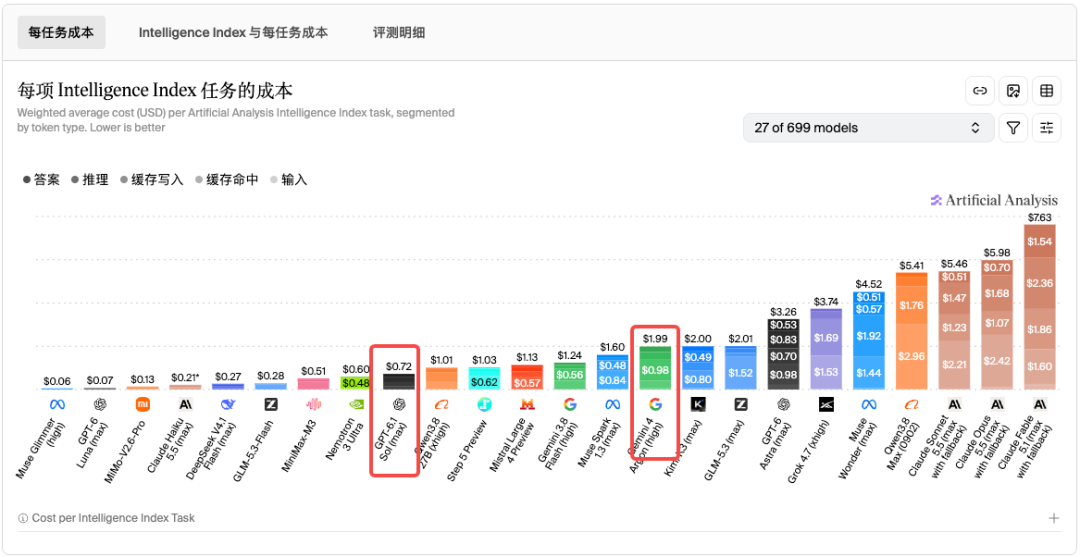
Task: Click the $0.21* value above Claude Haiku
Action: pyautogui.click(x=185, y=377)
